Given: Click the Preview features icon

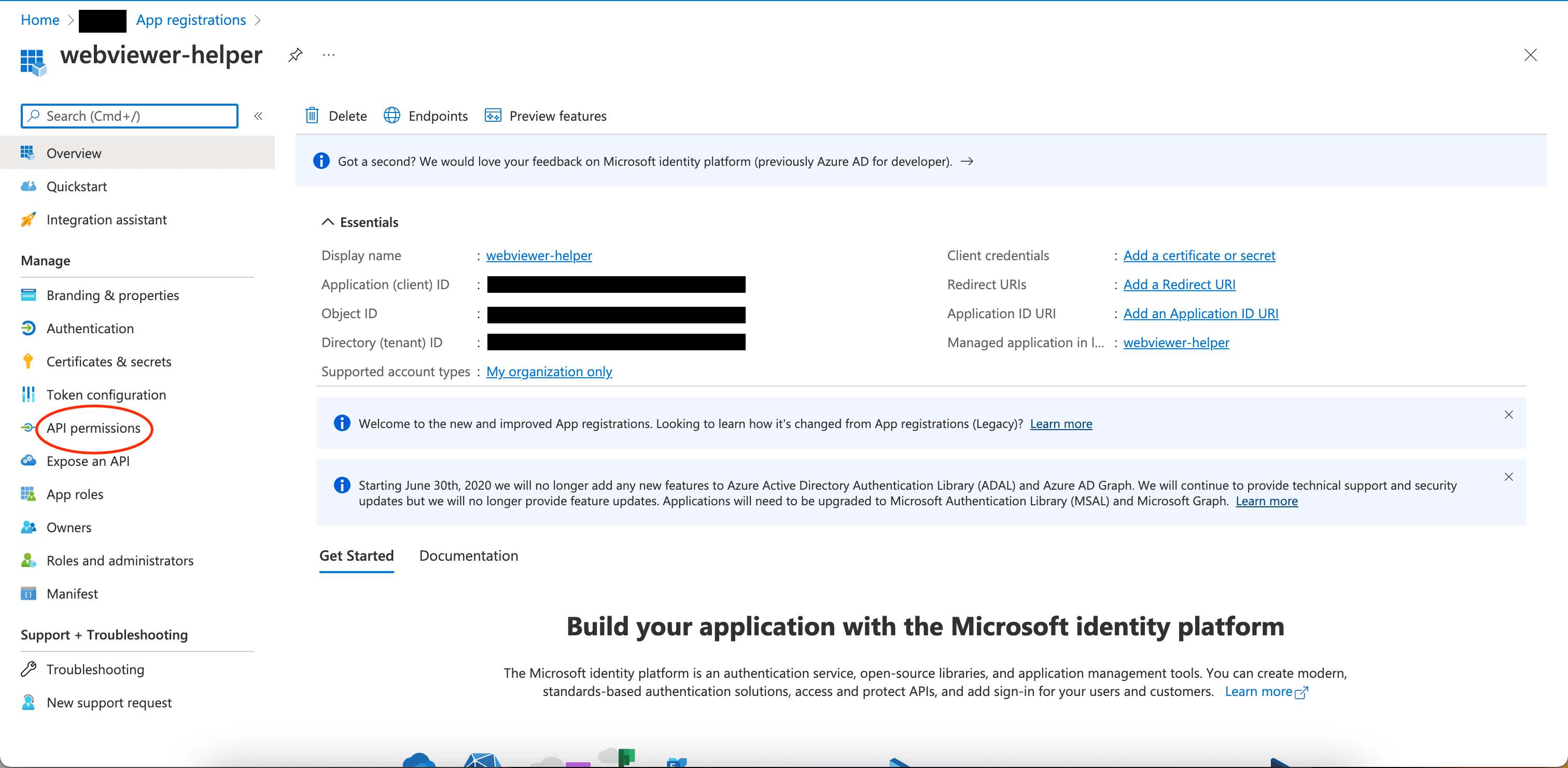Looking at the screenshot, I should tap(493, 116).
